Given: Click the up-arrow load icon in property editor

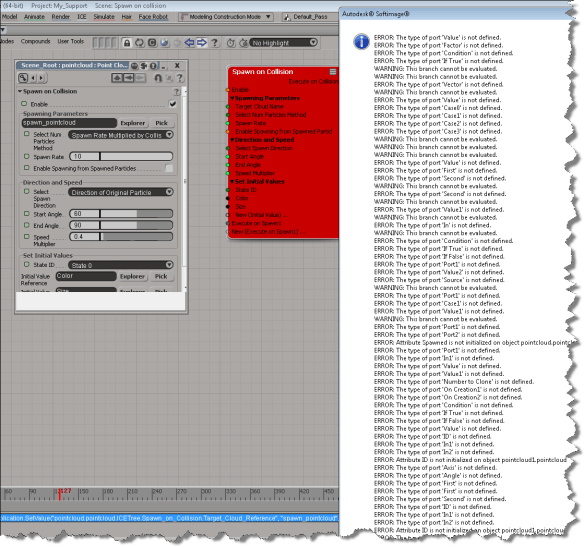Looking at the screenshot, I should [117, 78].
